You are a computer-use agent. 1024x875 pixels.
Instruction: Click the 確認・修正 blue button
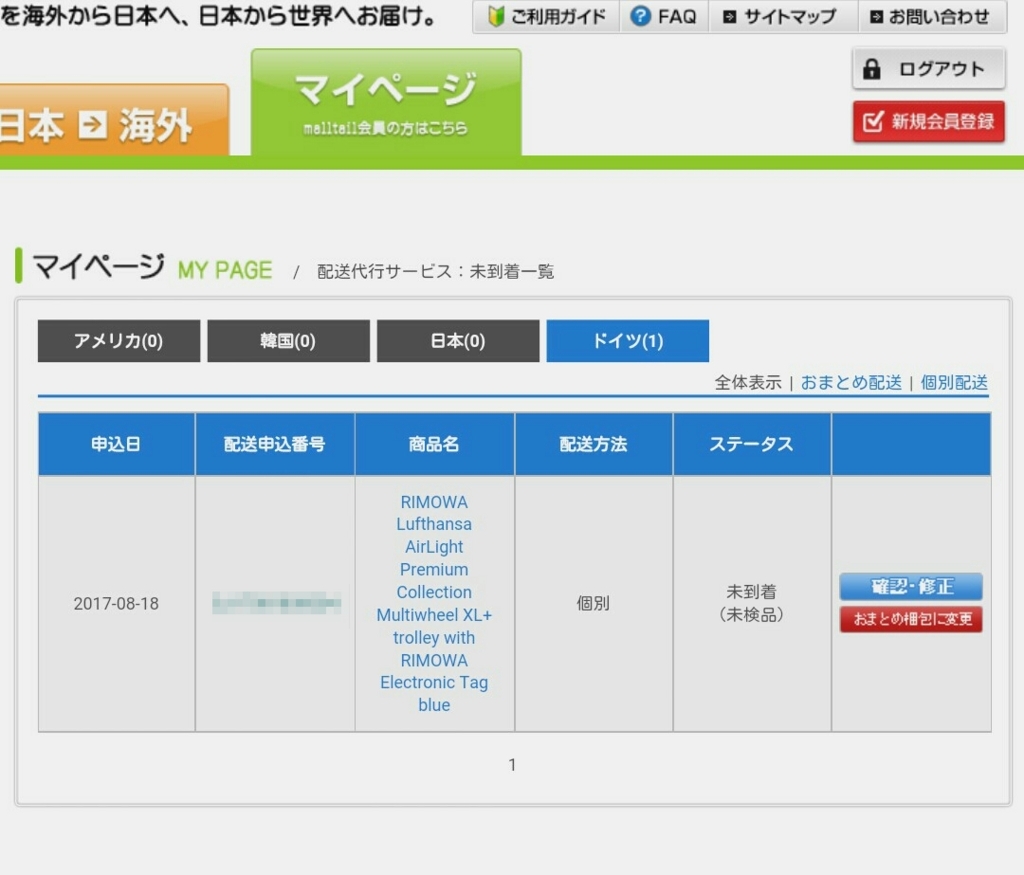(x=911, y=586)
